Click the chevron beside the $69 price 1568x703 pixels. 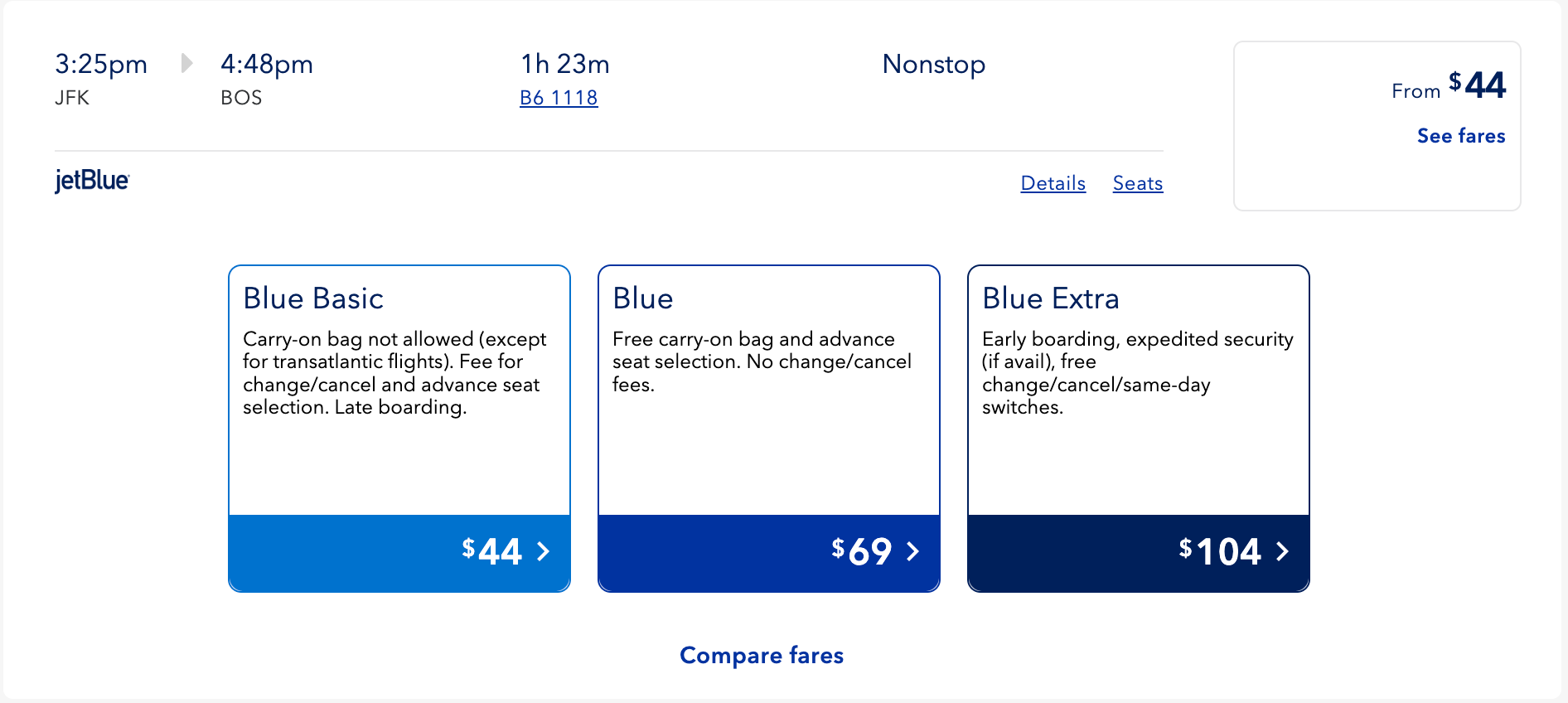pos(913,552)
